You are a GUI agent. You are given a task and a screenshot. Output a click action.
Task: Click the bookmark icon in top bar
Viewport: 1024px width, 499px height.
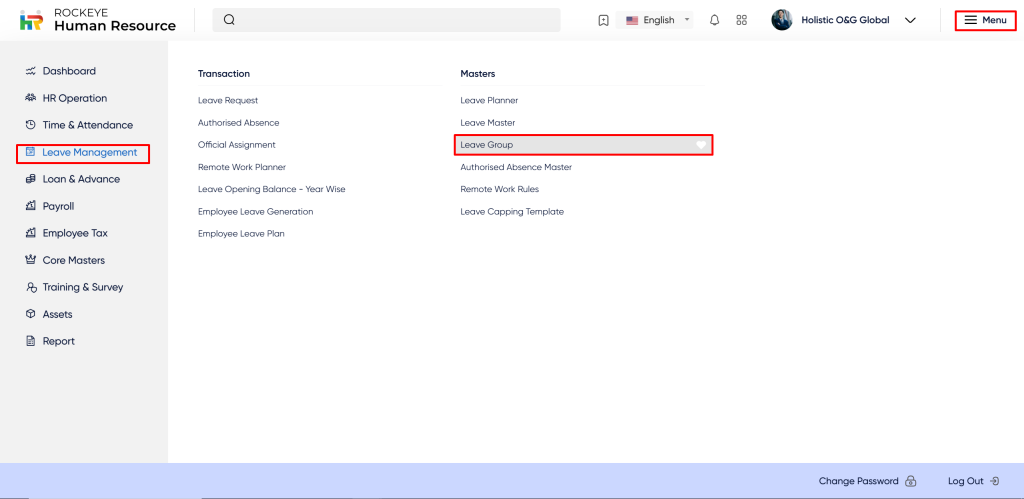coord(603,20)
